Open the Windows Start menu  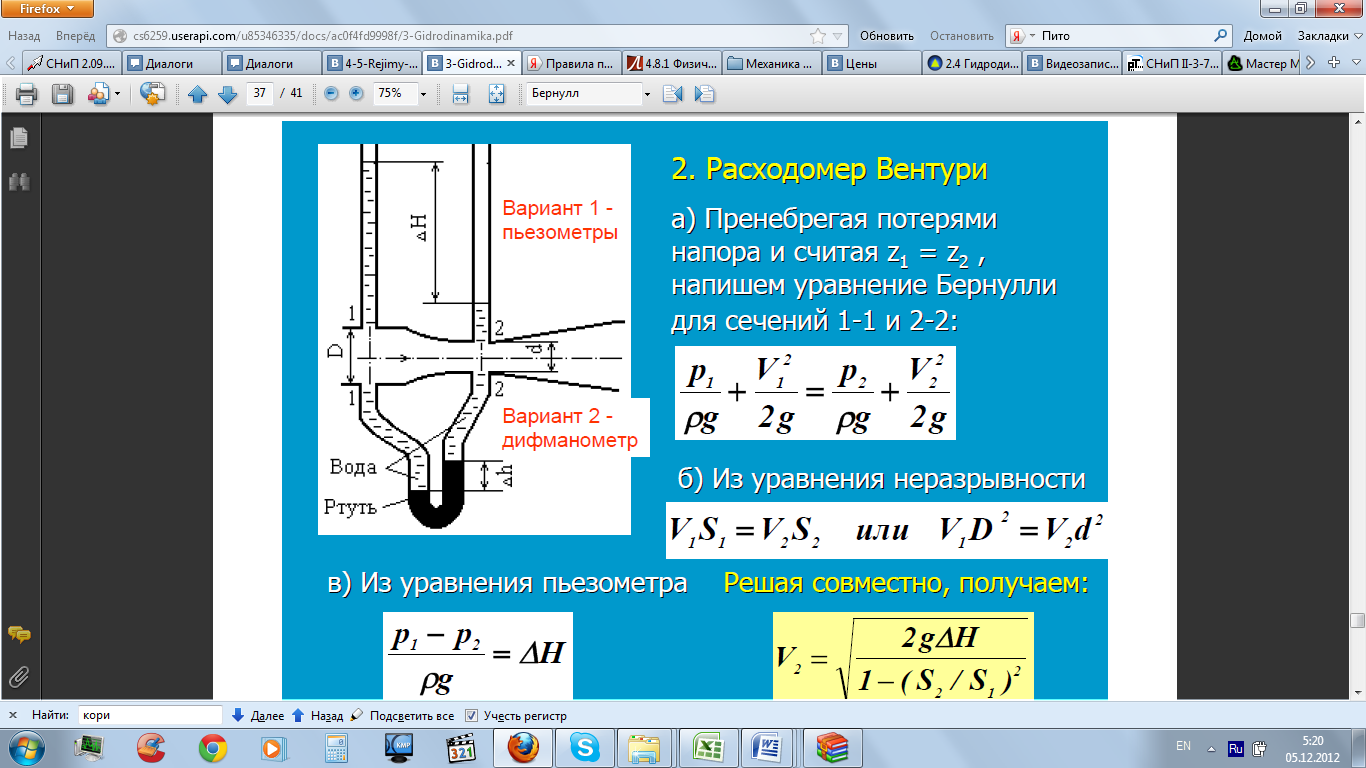point(28,747)
